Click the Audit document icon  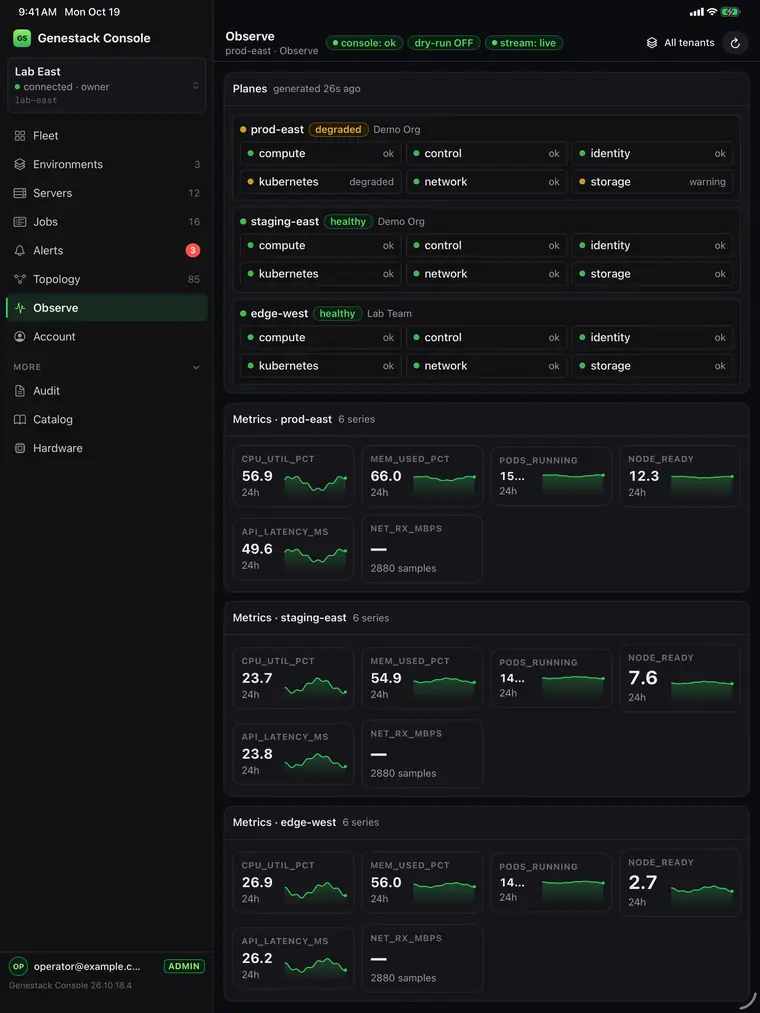(x=20, y=391)
